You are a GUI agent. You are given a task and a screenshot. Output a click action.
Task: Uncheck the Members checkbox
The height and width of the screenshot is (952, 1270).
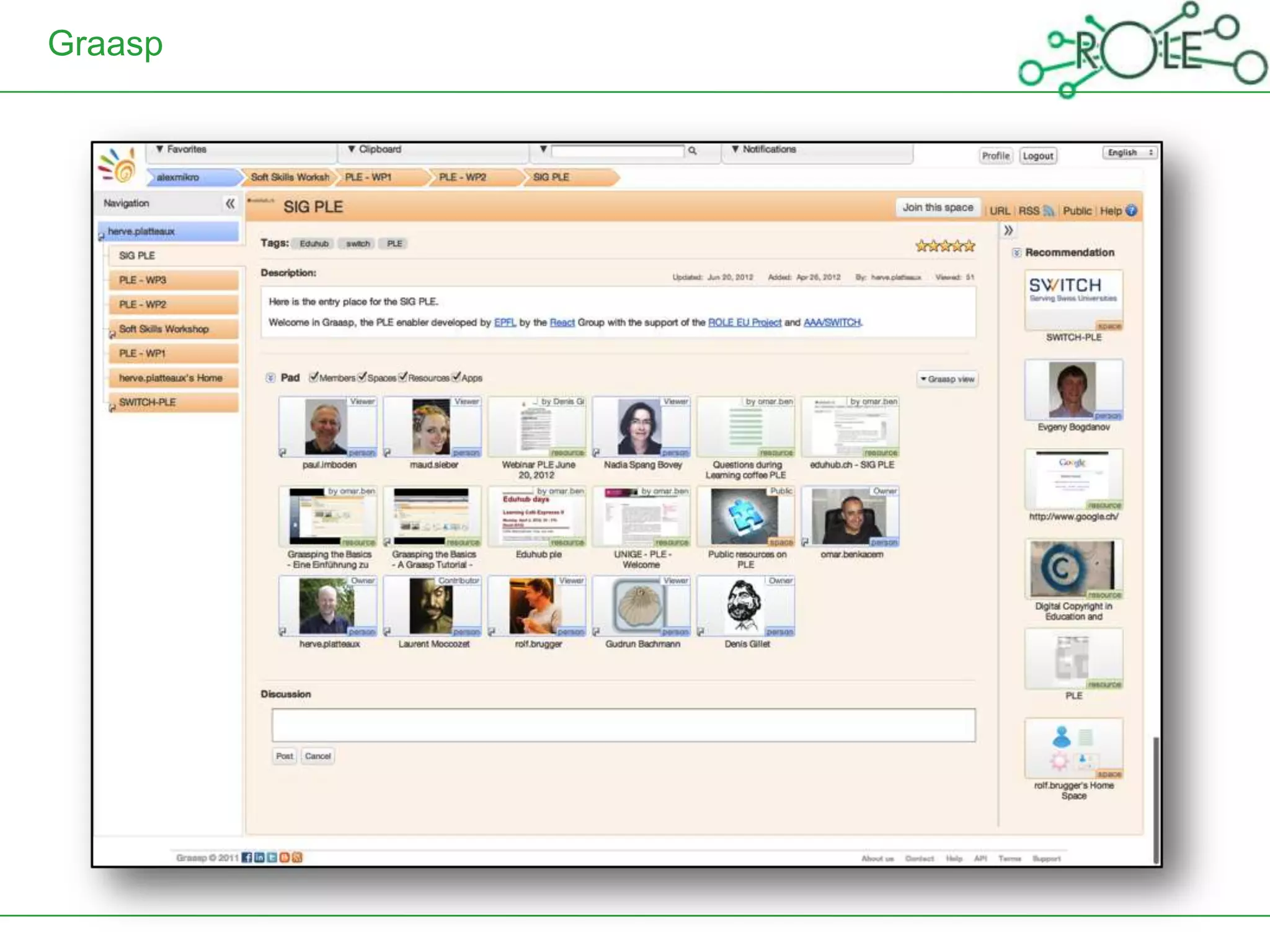click(314, 377)
